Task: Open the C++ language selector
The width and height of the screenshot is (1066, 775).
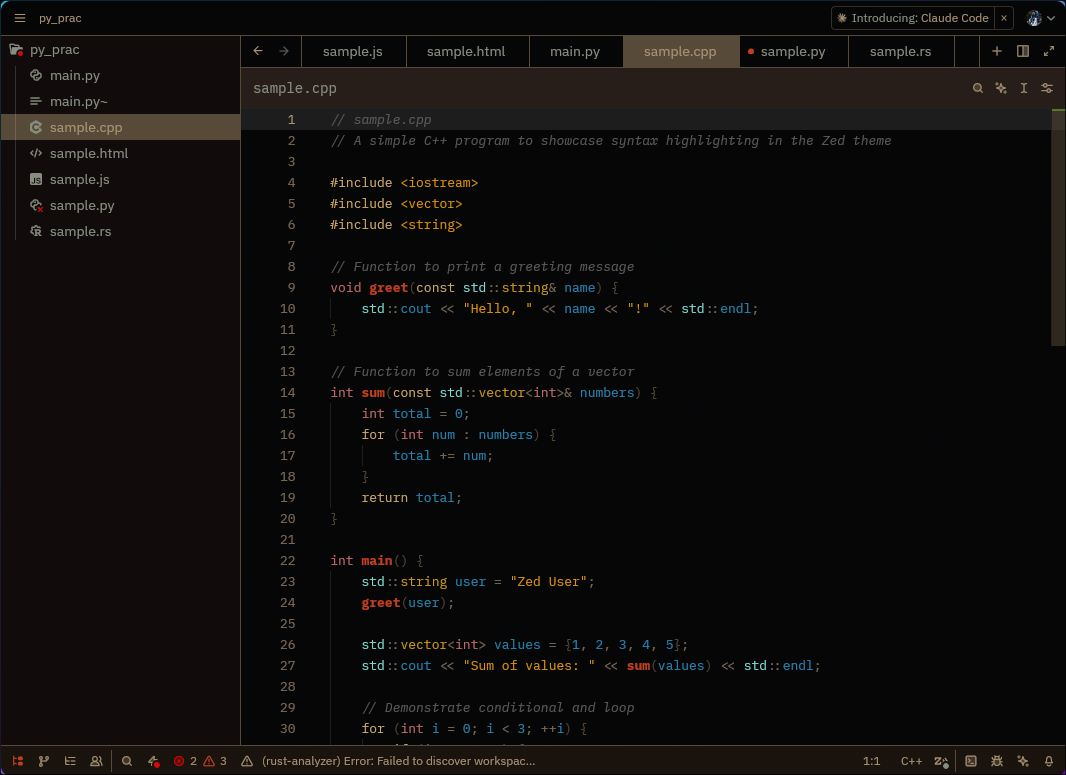Action: [911, 761]
